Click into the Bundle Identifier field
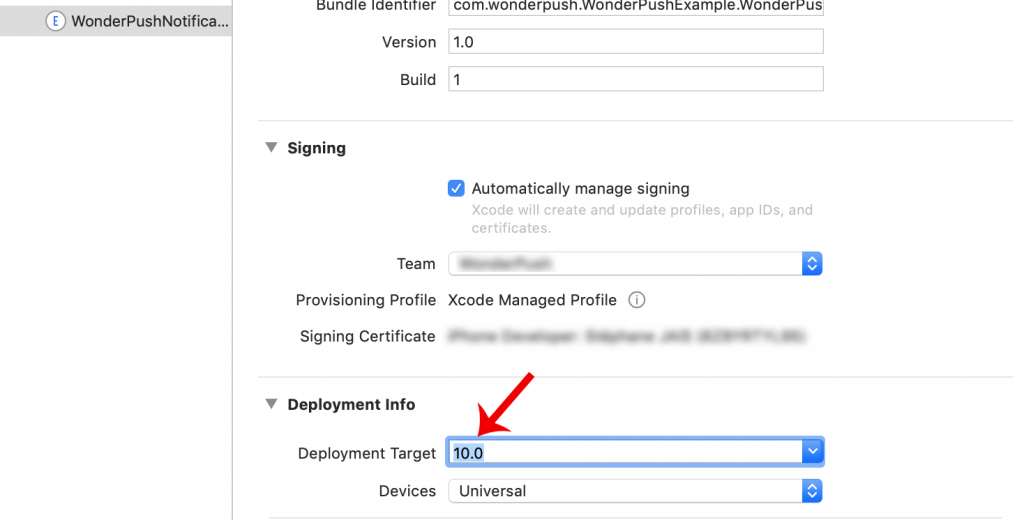Screen dimensions: 1024x520 pyautogui.click(x=635, y=6)
